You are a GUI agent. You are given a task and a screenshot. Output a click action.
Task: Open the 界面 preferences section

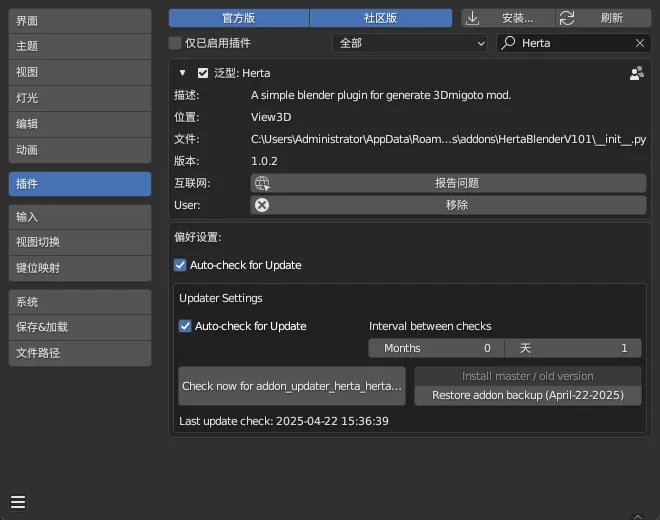pyautogui.click(x=80, y=21)
